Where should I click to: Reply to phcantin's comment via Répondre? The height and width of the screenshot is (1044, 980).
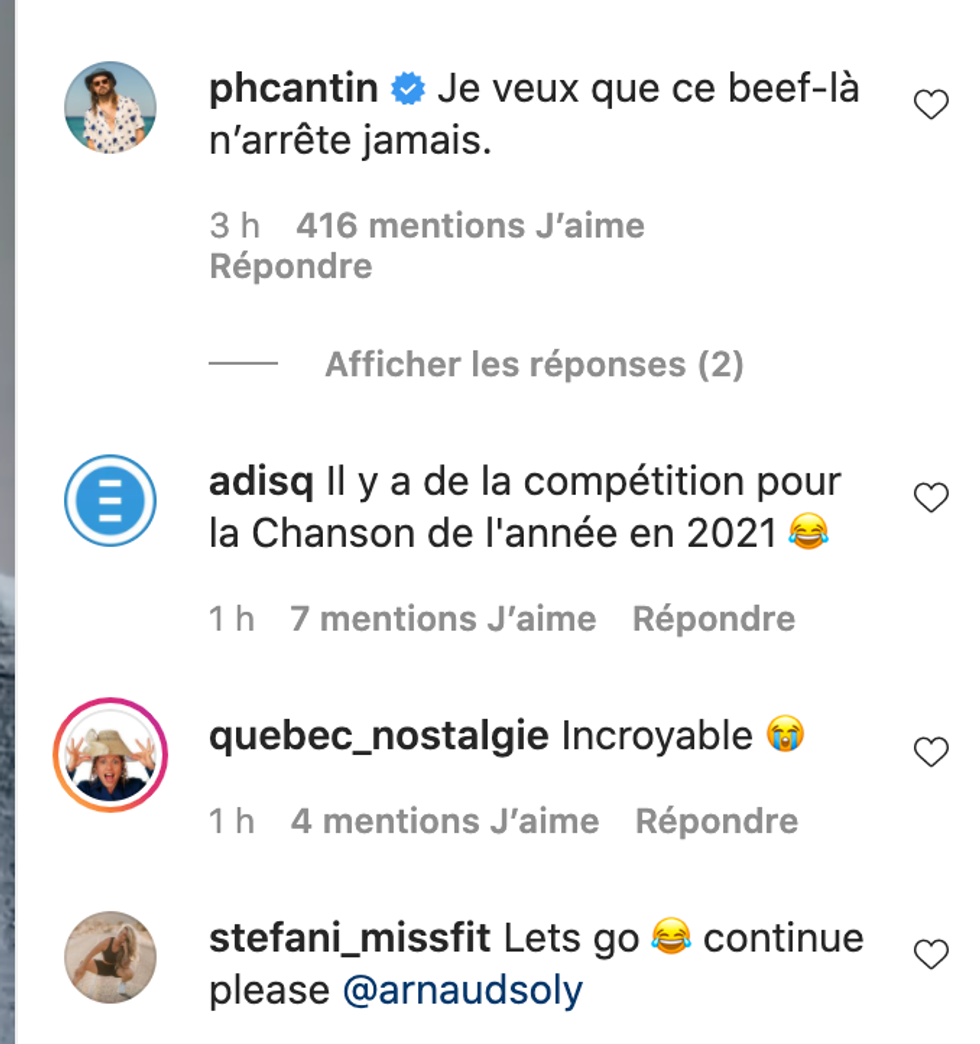coord(290,267)
